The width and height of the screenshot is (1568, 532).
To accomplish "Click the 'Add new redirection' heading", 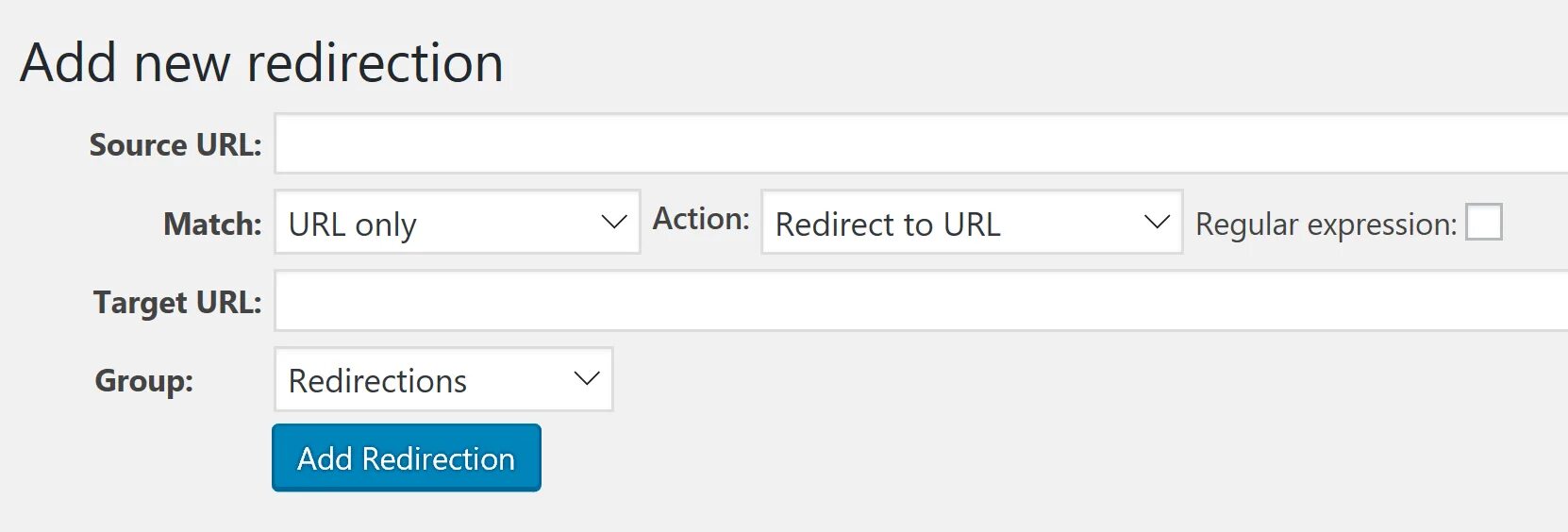I will [x=261, y=63].
